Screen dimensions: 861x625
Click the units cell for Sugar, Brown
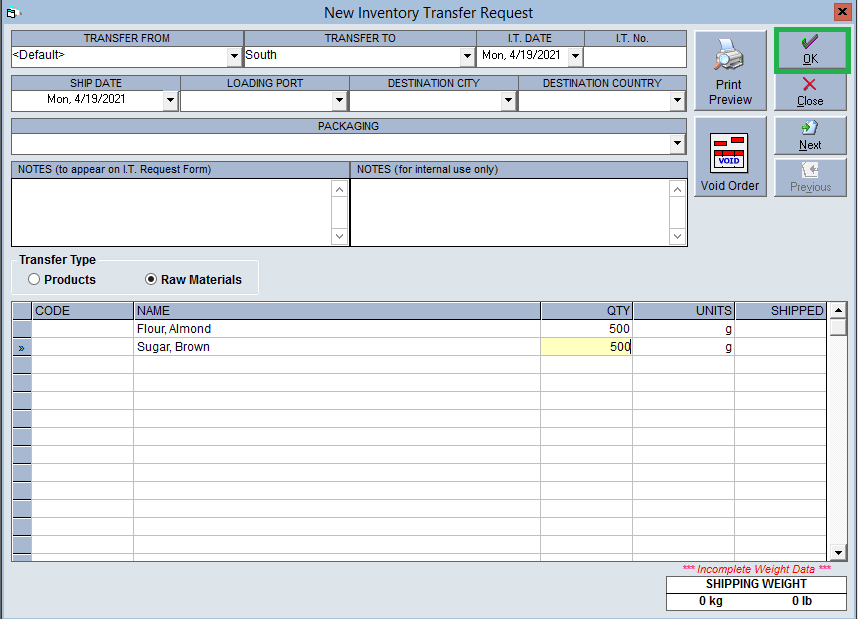coord(686,348)
